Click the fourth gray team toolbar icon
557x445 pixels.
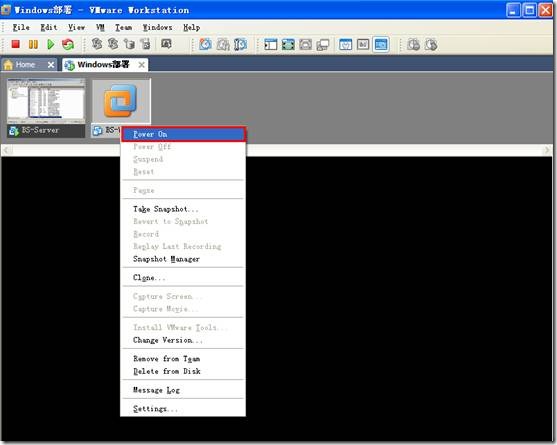click(145, 44)
